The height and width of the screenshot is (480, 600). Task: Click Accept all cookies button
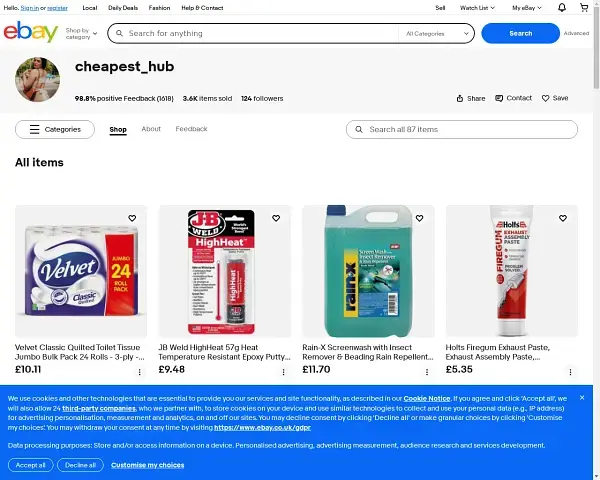pos(31,465)
